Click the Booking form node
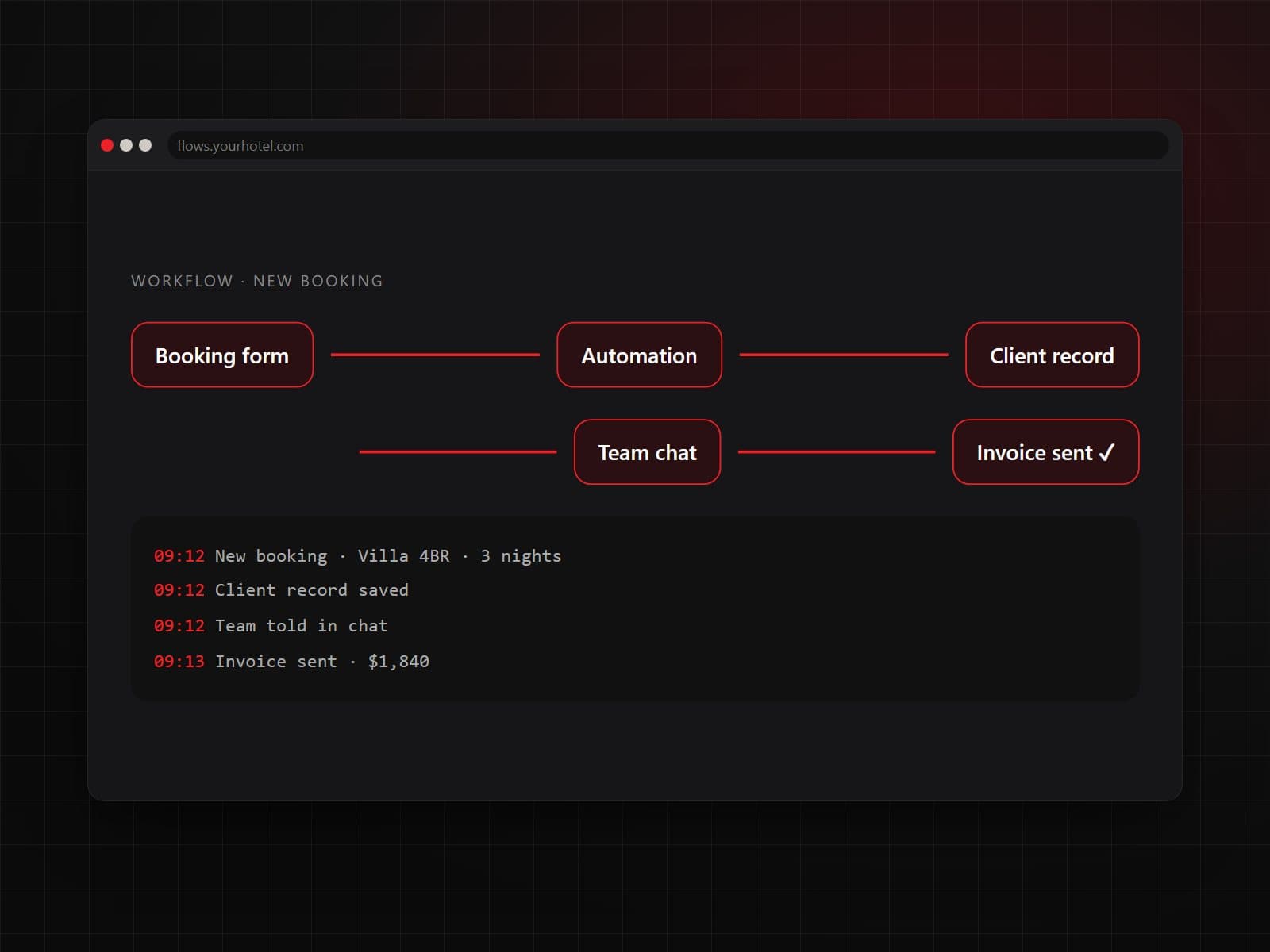Image resolution: width=1270 pixels, height=952 pixels. [222, 355]
